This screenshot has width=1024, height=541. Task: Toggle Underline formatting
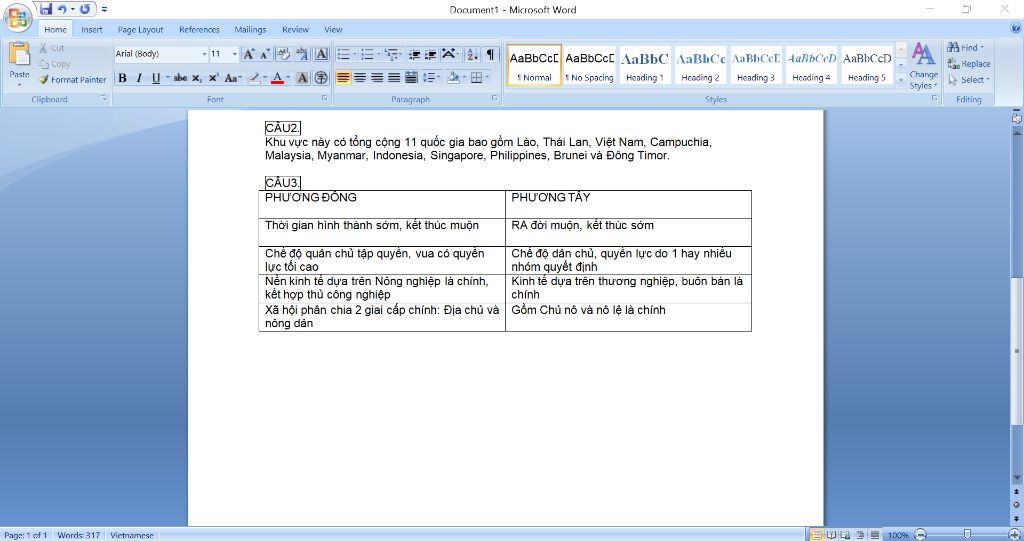[155, 78]
